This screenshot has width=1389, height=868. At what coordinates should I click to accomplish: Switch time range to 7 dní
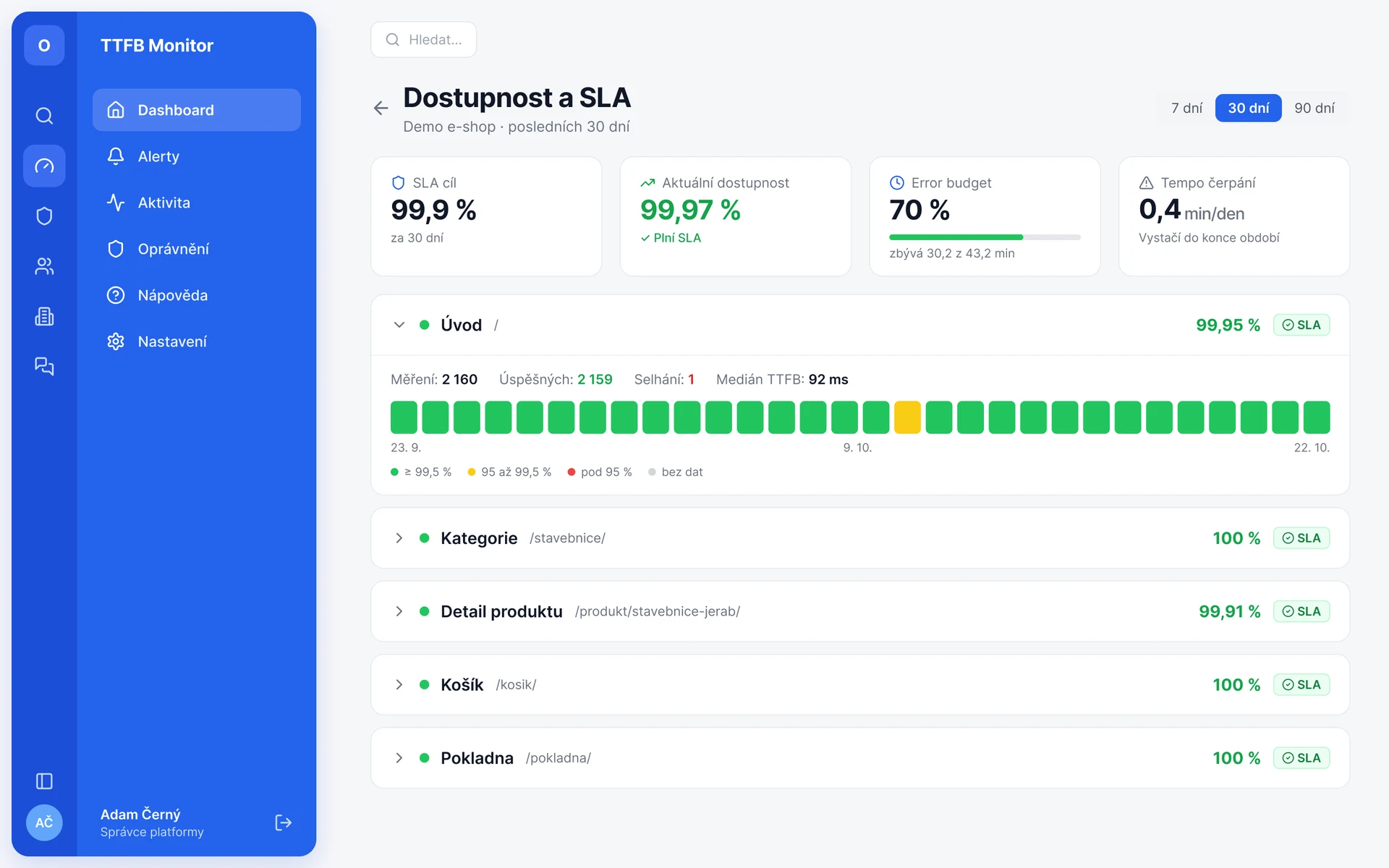tap(1186, 108)
